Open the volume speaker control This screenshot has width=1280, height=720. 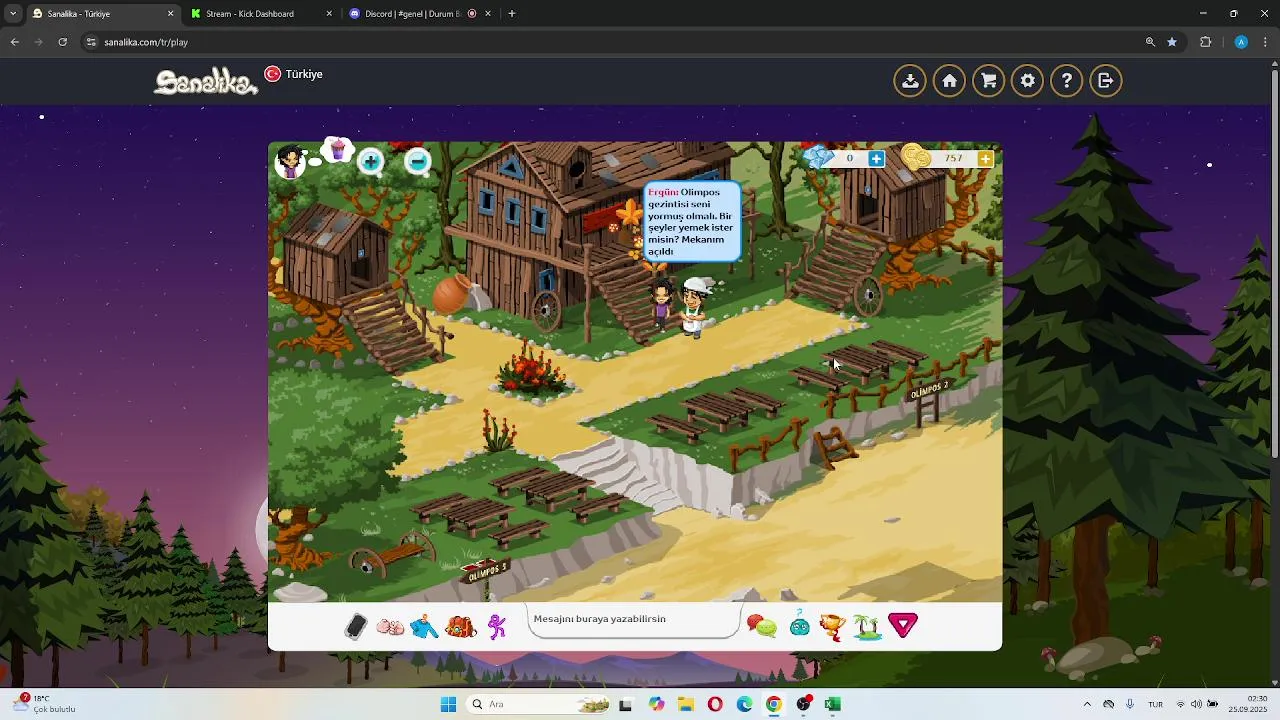[1195, 704]
